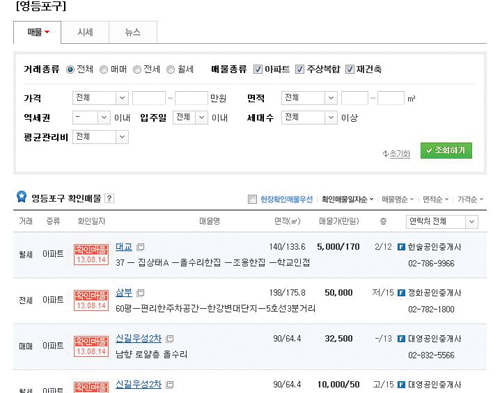The image size is (500, 393).
Task: Switch to the 시세 tab
Action: click(85, 32)
